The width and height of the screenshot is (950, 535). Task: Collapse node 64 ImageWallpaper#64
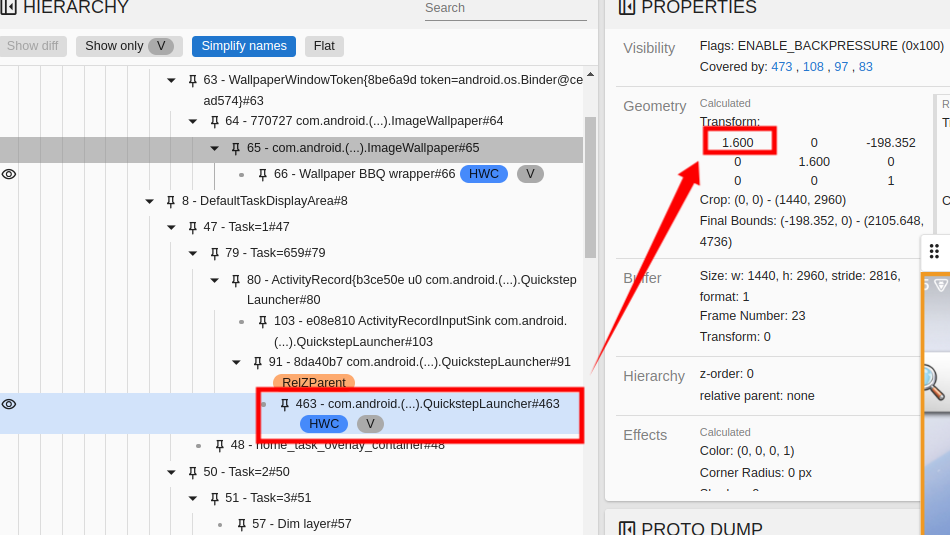(x=193, y=121)
